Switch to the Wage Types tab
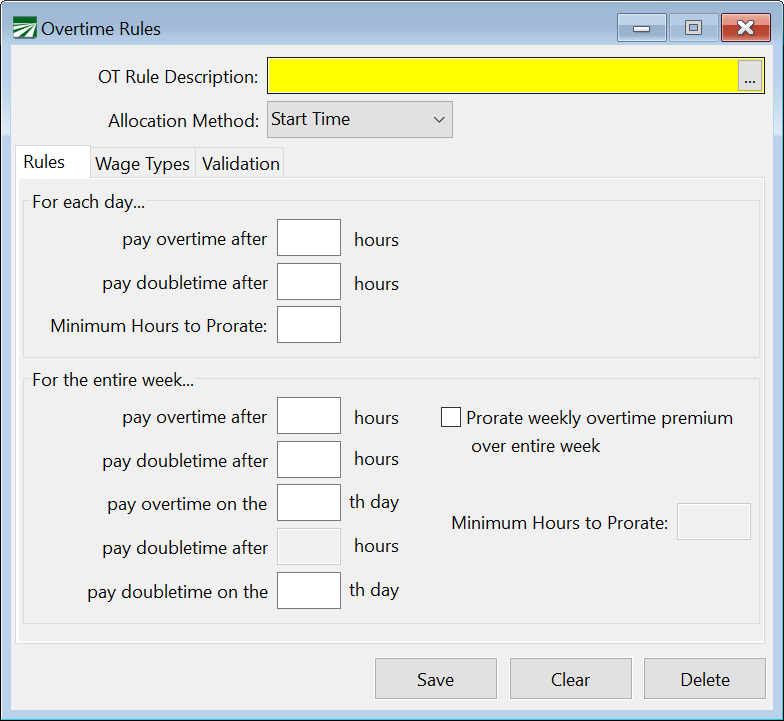The height and width of the screenshot is (721, 784). point(142,164)
